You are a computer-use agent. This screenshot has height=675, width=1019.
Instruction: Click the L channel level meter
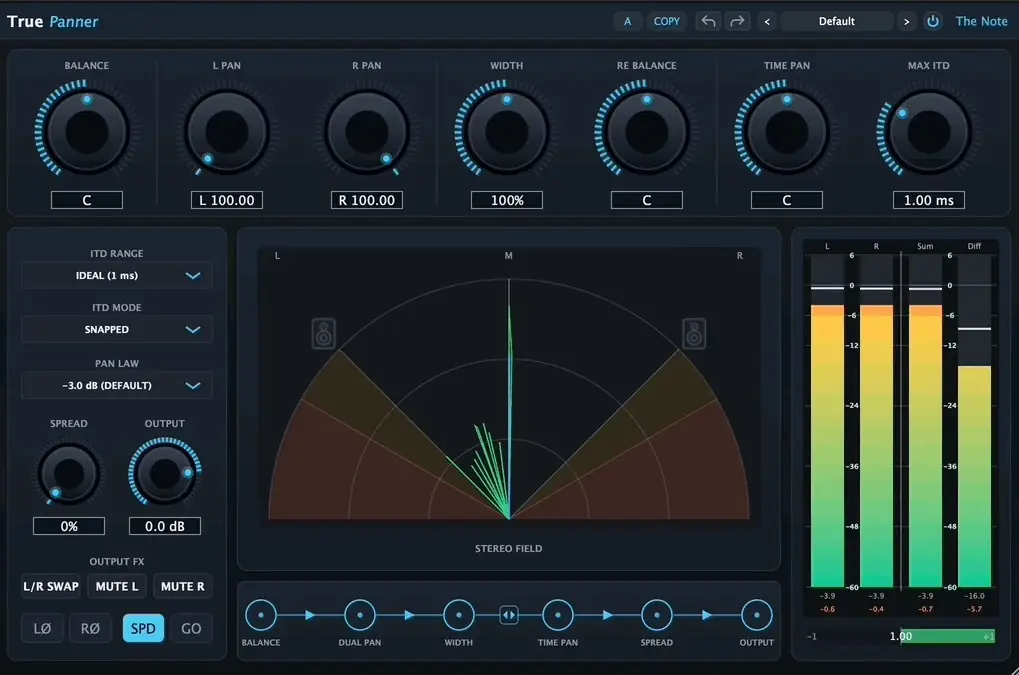pos(827,421)
